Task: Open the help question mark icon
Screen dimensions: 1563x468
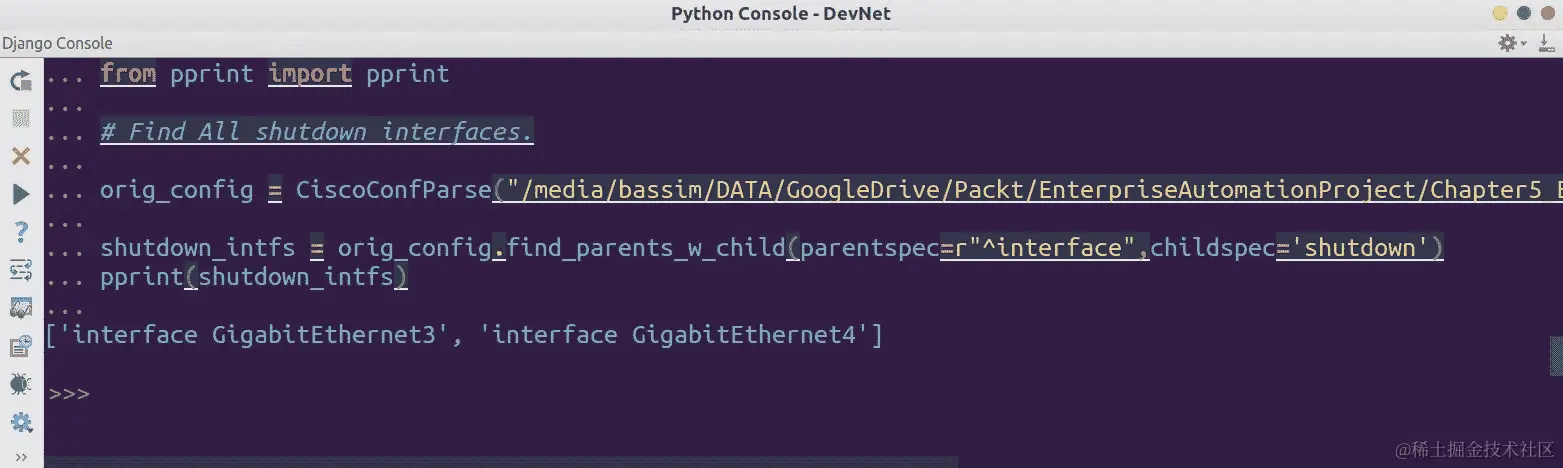Action: click(x=21, y=232)
